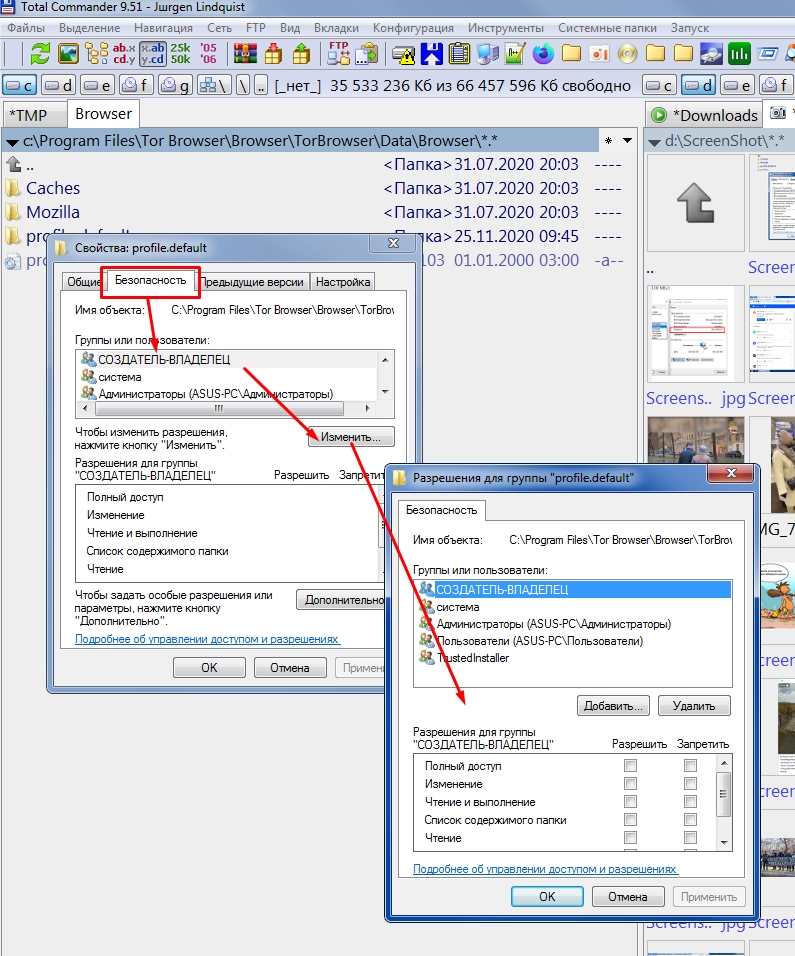
Task: Open left panel favorites asterisk button
Action: (608, 141)
